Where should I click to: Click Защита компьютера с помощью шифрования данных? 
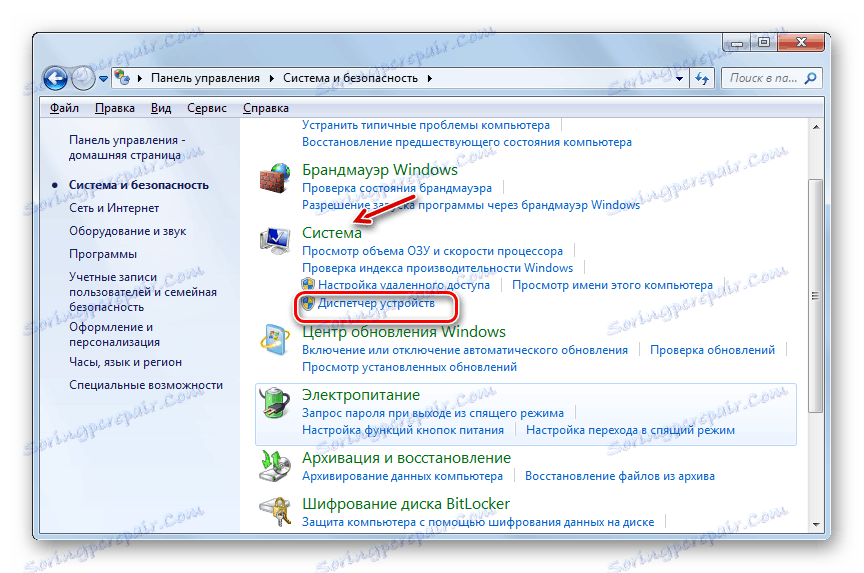tap(478, 522)
